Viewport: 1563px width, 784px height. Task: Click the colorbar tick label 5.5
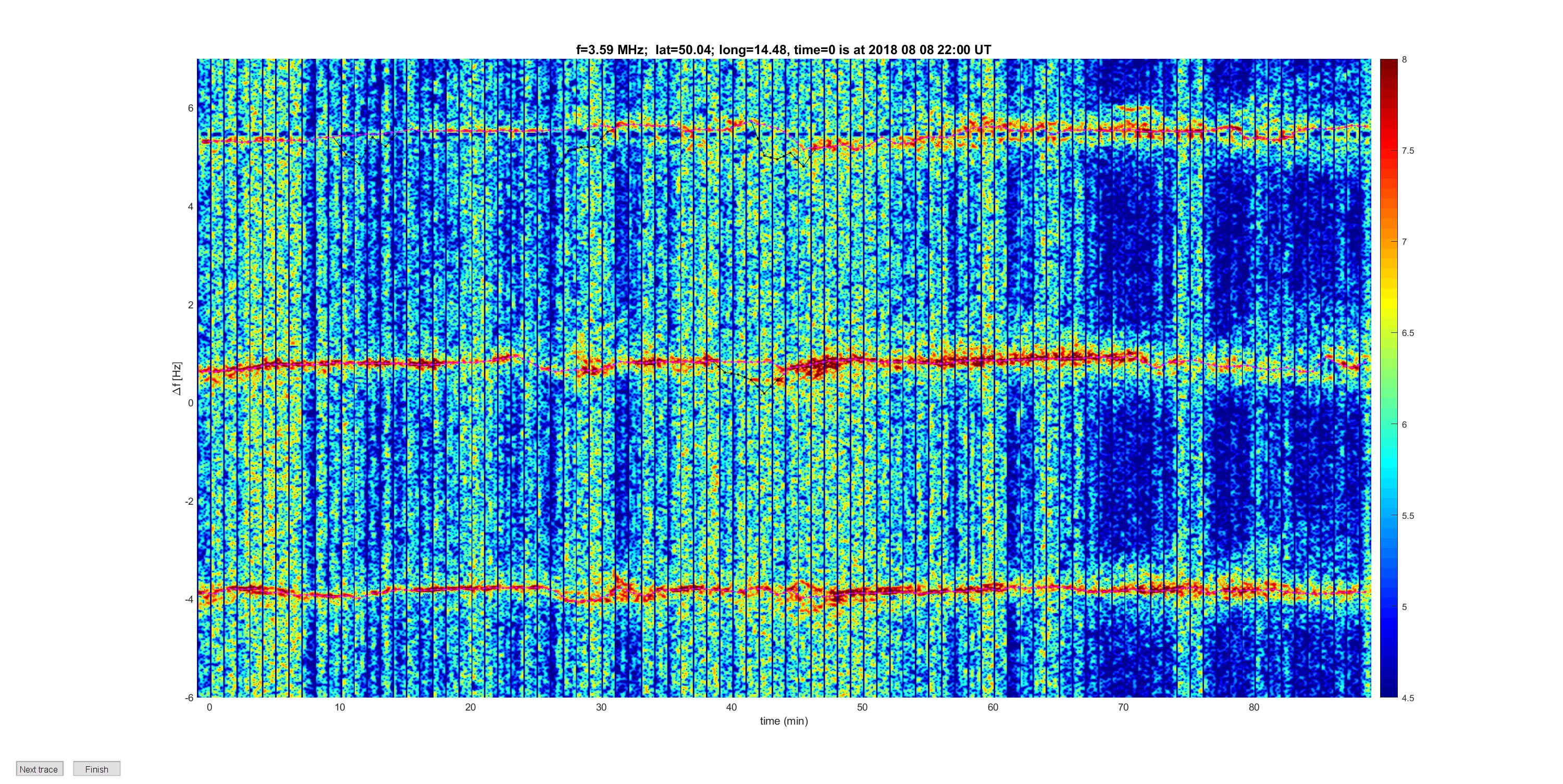coord(1408,516)
